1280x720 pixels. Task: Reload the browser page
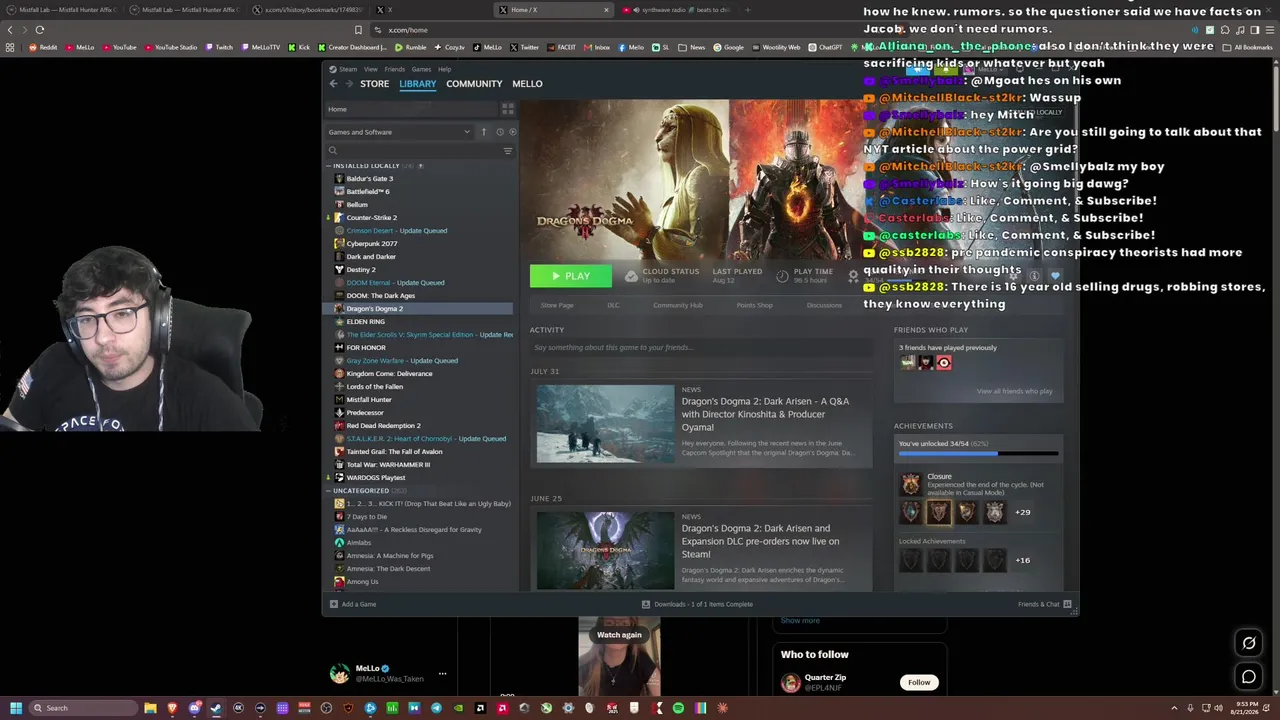40,30
